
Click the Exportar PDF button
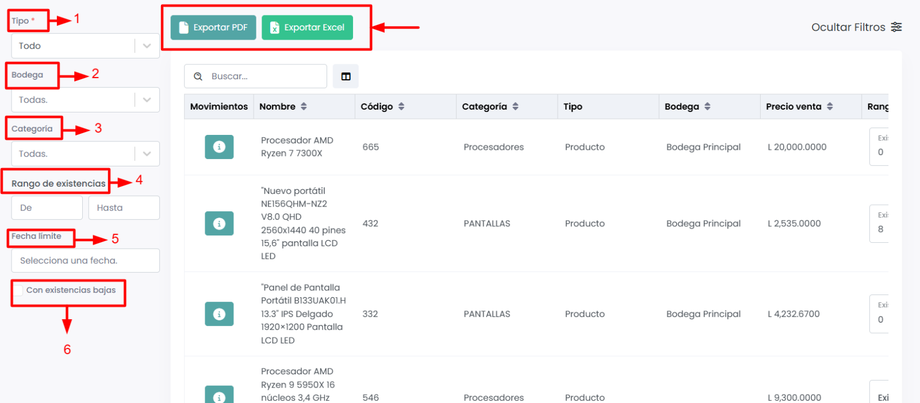click(x=213, y=27)
